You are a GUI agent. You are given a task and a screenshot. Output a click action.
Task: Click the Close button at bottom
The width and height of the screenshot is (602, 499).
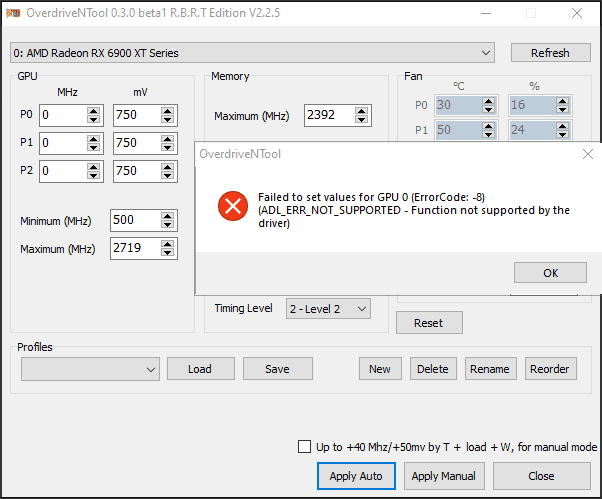click(x=541, y=476)
